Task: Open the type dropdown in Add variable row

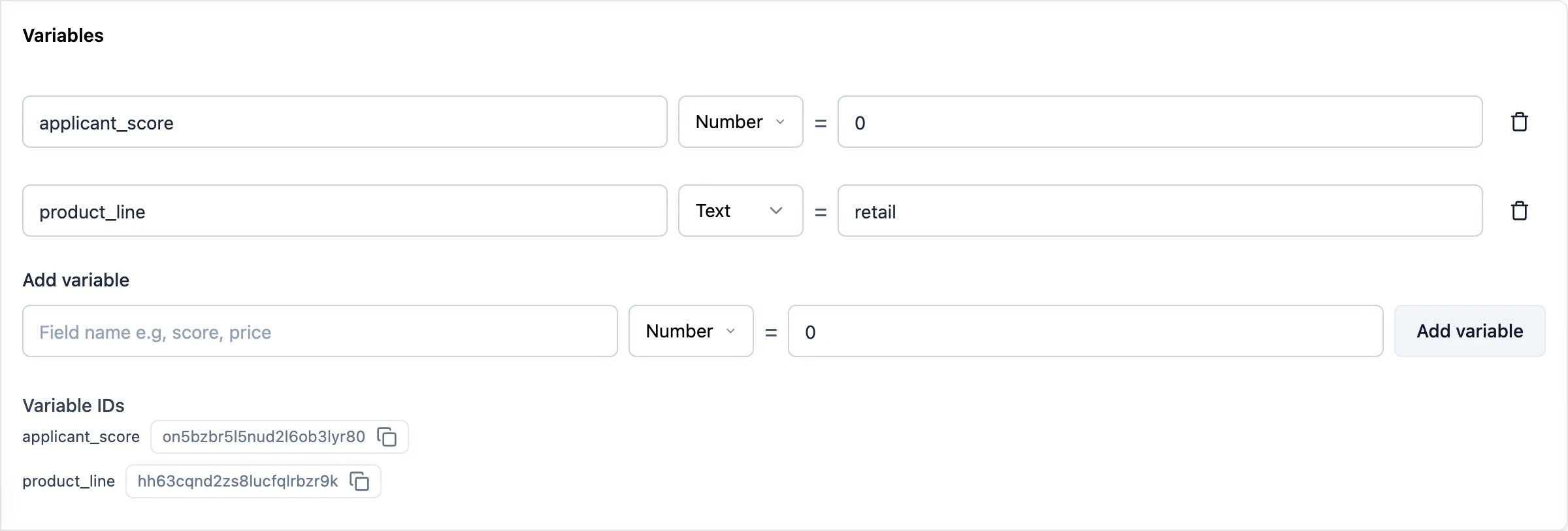Action: [x=691, y=332]
